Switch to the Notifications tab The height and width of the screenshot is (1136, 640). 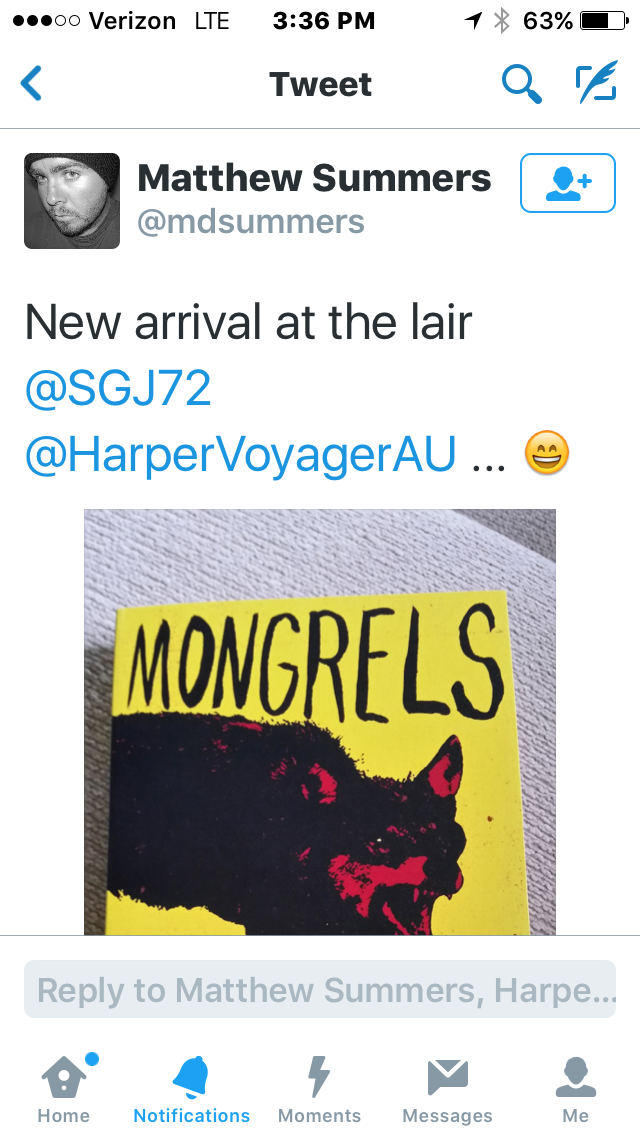(191, 1088)
